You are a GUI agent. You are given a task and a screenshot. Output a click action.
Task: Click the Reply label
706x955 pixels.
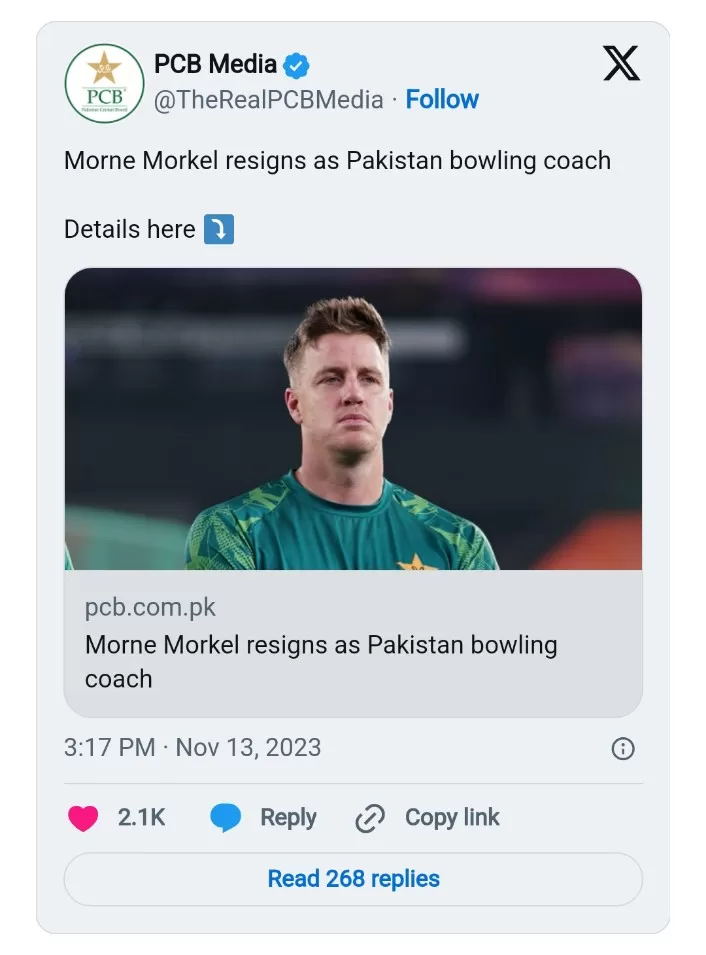288,818
